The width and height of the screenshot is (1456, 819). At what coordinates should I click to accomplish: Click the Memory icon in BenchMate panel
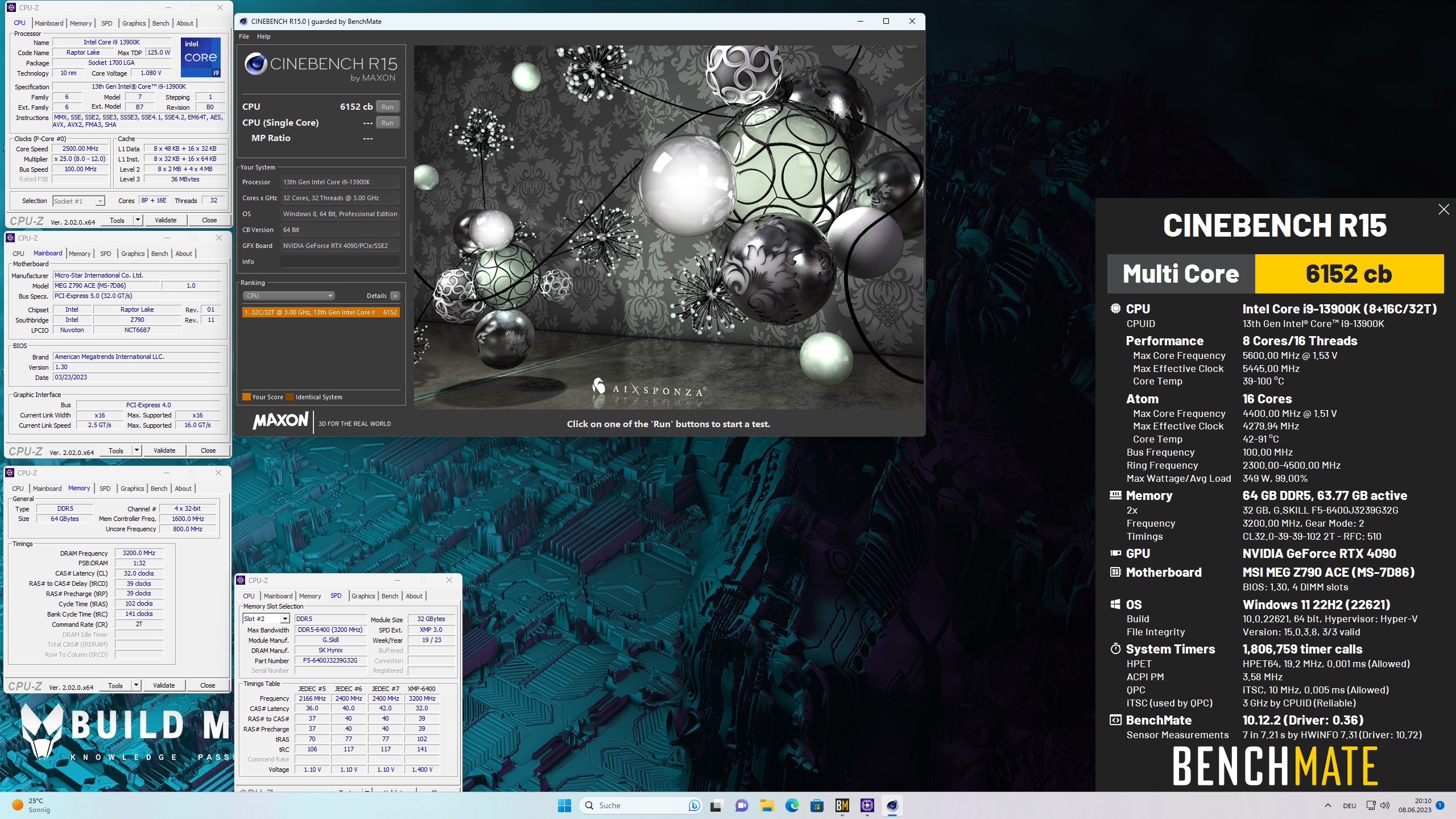pyautogui.click(x=1115, y=495)
